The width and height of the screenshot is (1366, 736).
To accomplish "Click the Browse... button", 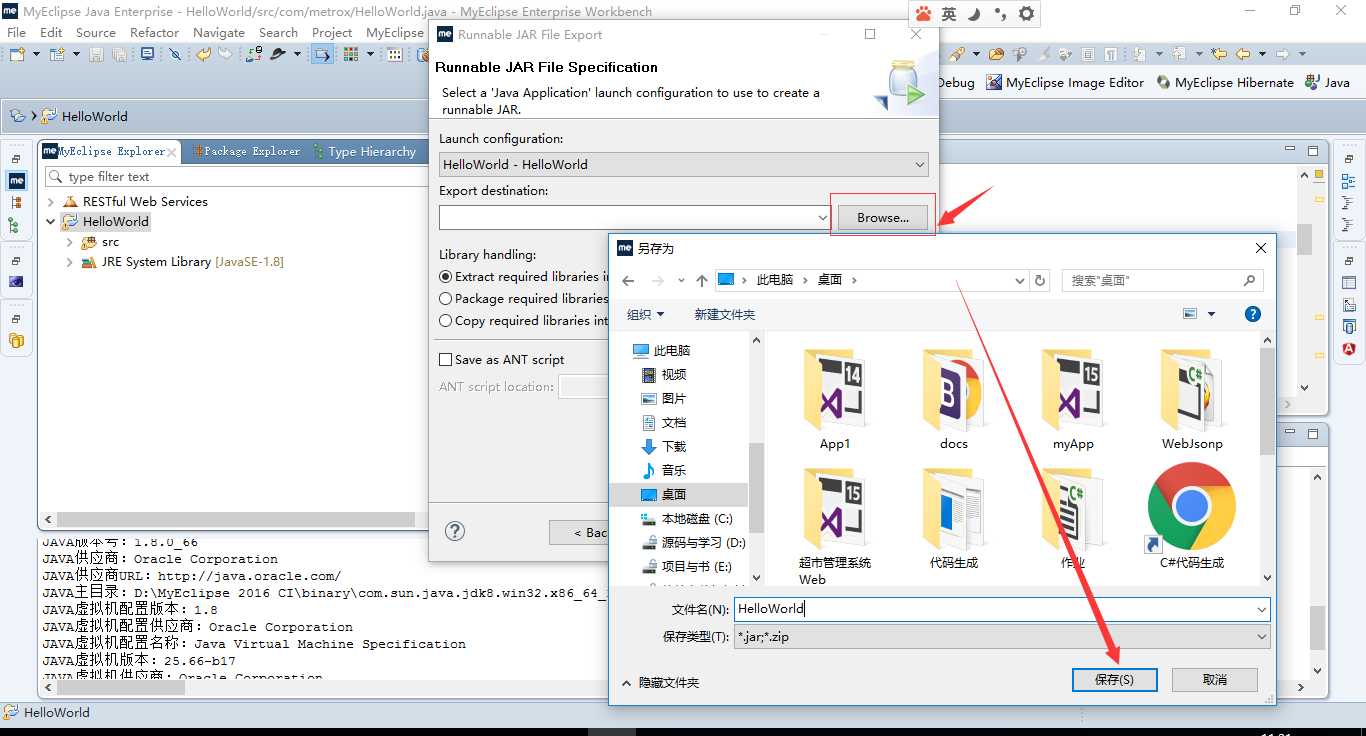I will pyautogui.click(x=883, y=217).
